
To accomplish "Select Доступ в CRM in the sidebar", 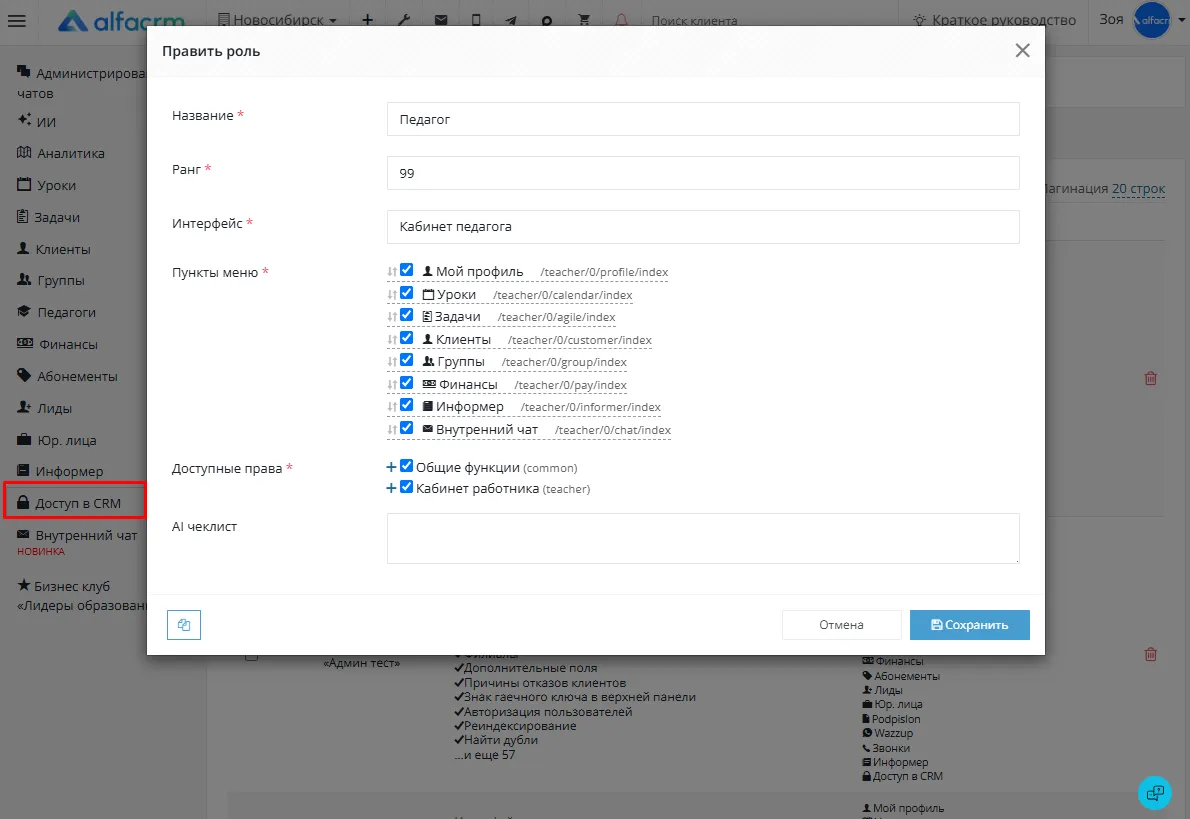I will click(x=74, y=502).
